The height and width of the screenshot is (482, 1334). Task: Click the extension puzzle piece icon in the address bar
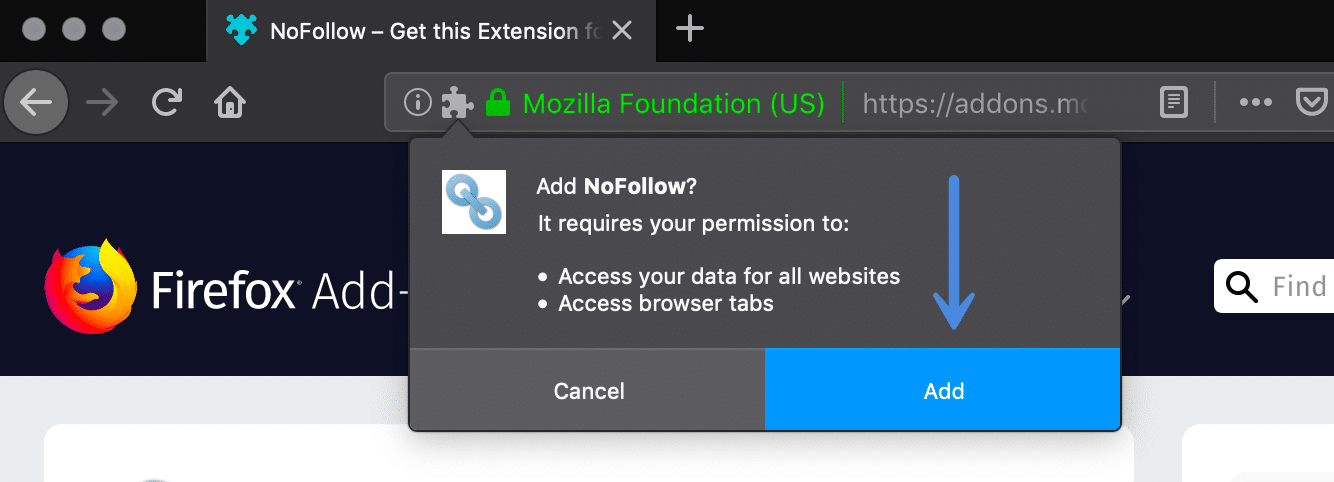click(458, 102)
